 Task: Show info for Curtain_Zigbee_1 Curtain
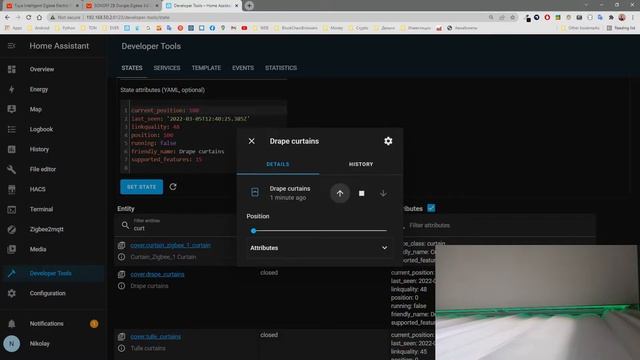[x=121, y=257]
